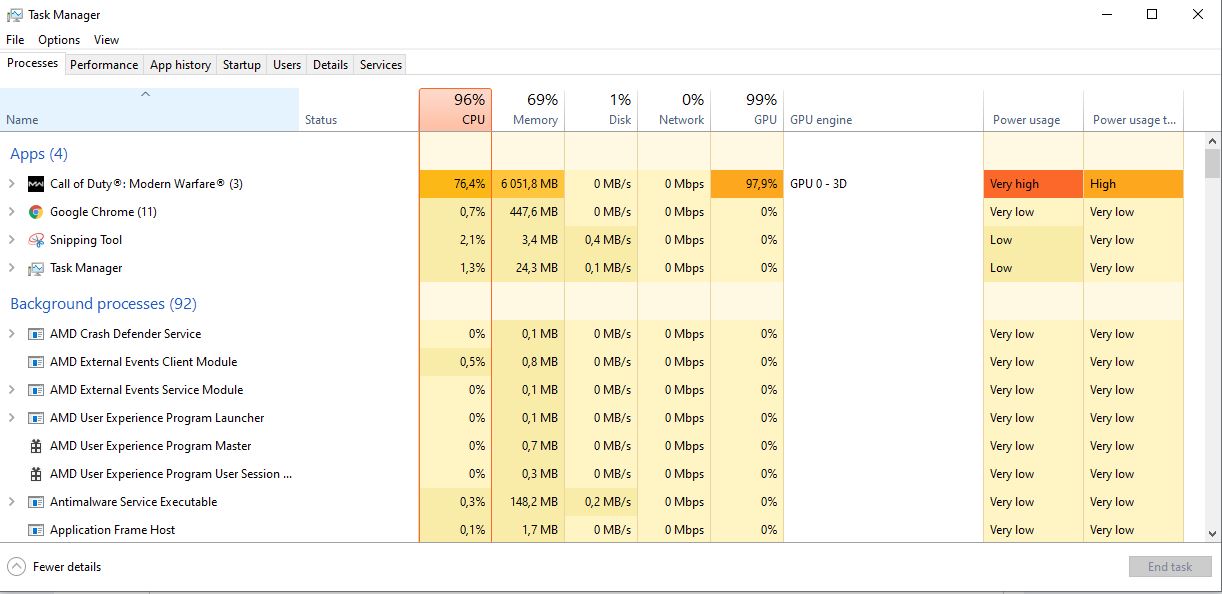Sort by the Name column header
The width and height of the screenshot is (1222, 594).
[x=149, y=110]
